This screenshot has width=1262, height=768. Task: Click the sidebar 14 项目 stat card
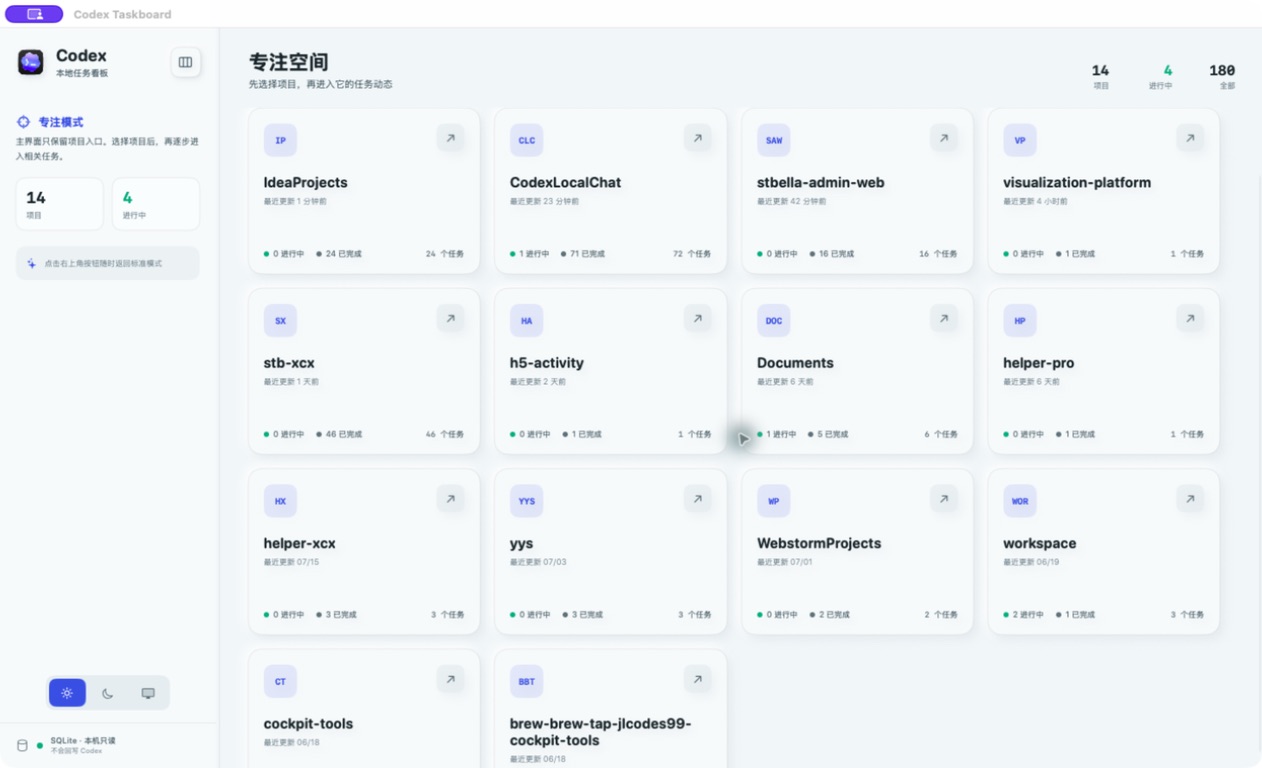[x=60, y=204]
